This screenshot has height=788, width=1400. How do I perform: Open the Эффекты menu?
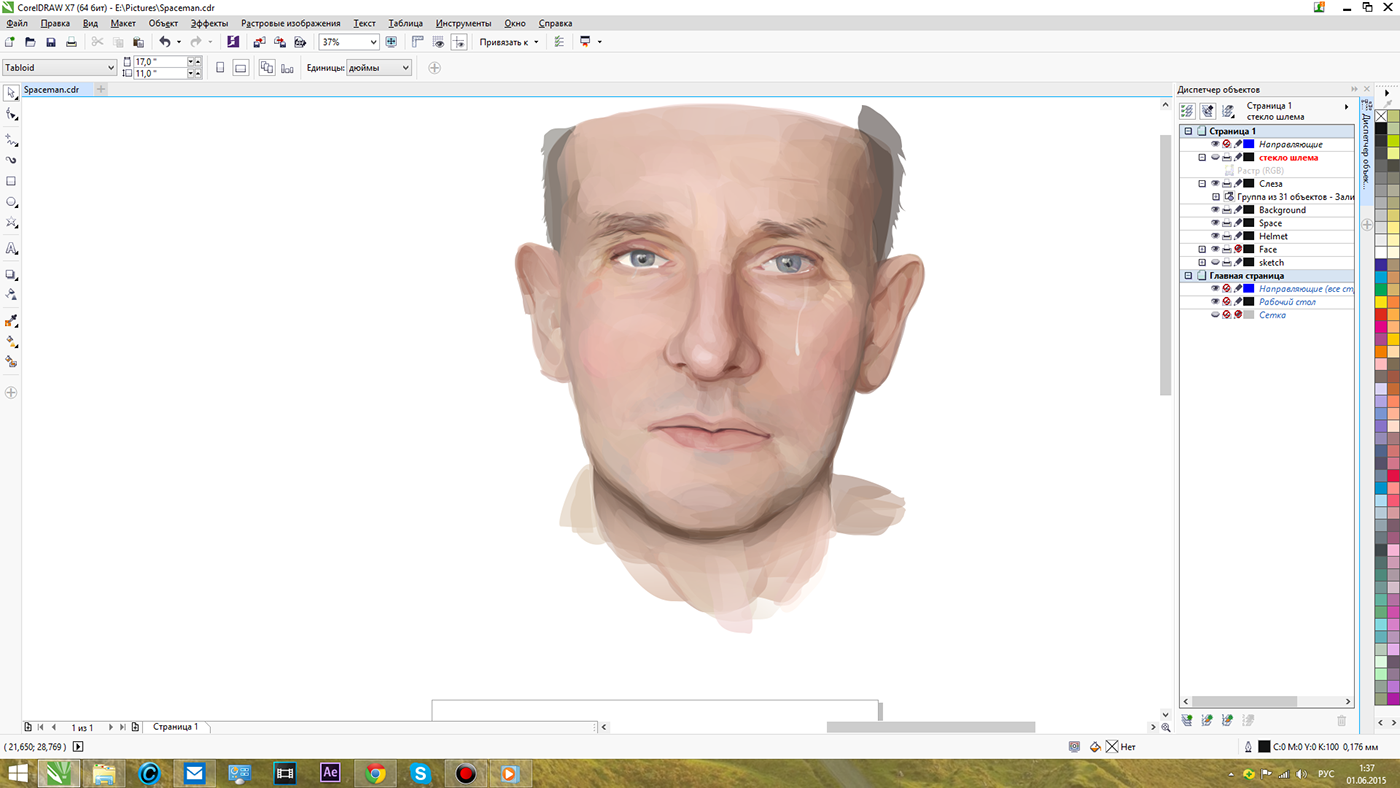[x=209, y=23]
